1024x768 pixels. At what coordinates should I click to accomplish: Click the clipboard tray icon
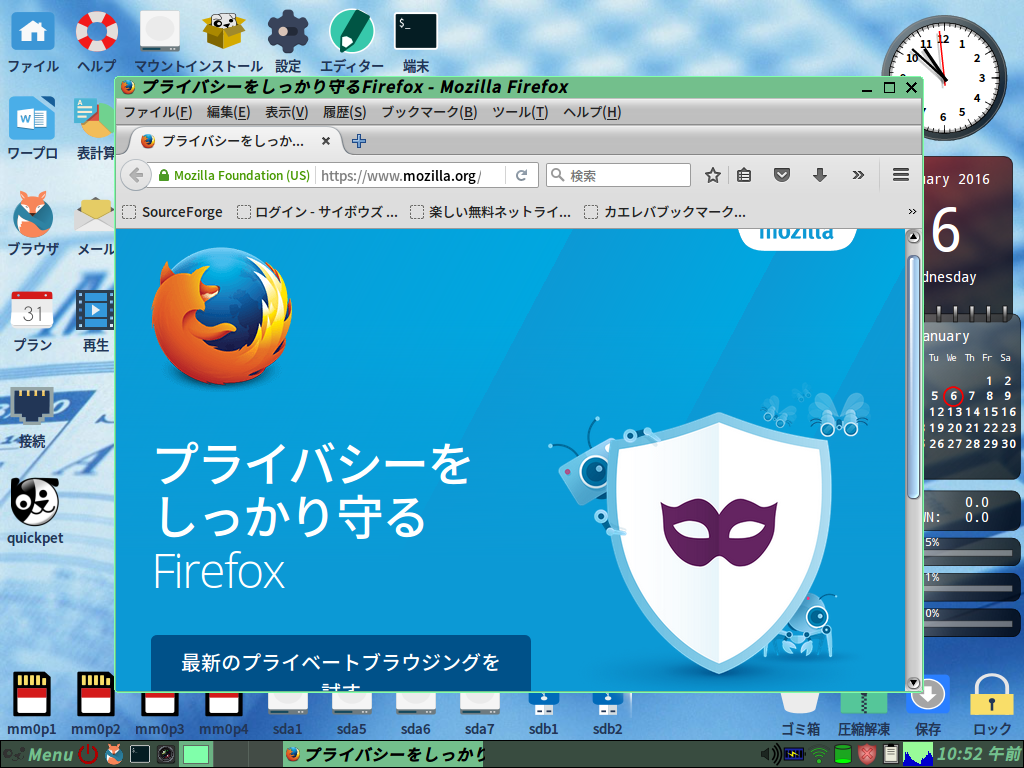pos(889,754)
